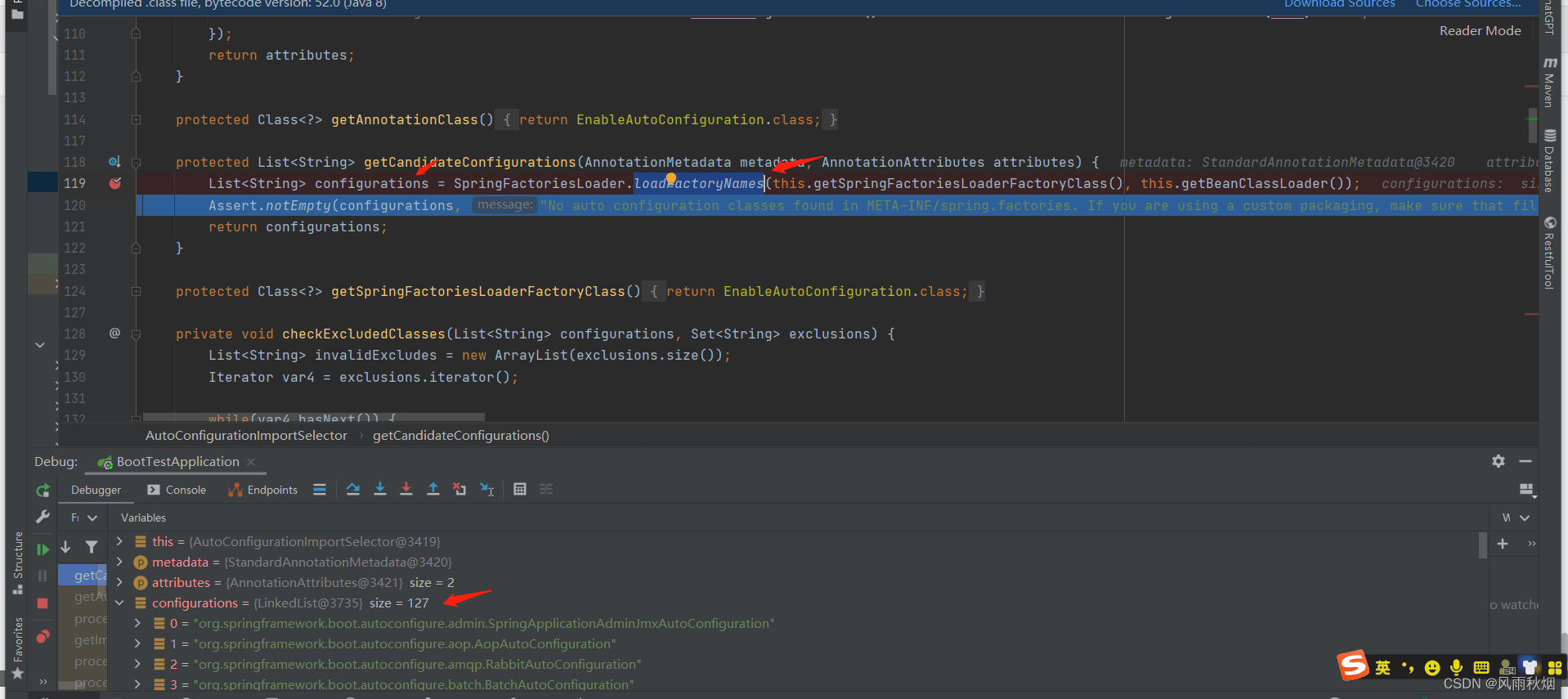Add a new watch expression
The height and width of the screenshot is (699, 1568).
click(1503, 544)
